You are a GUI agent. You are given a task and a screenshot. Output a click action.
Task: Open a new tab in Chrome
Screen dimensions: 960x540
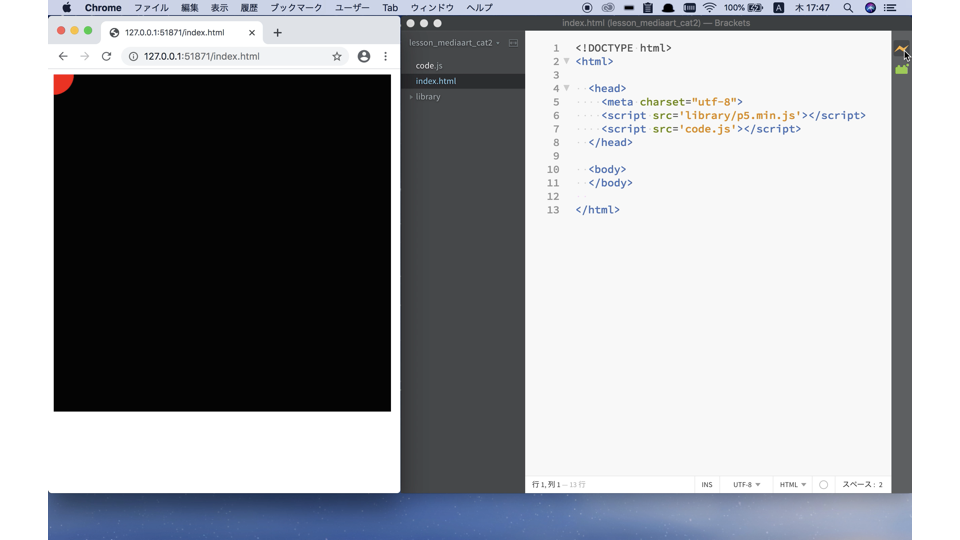tap(277, 32)
